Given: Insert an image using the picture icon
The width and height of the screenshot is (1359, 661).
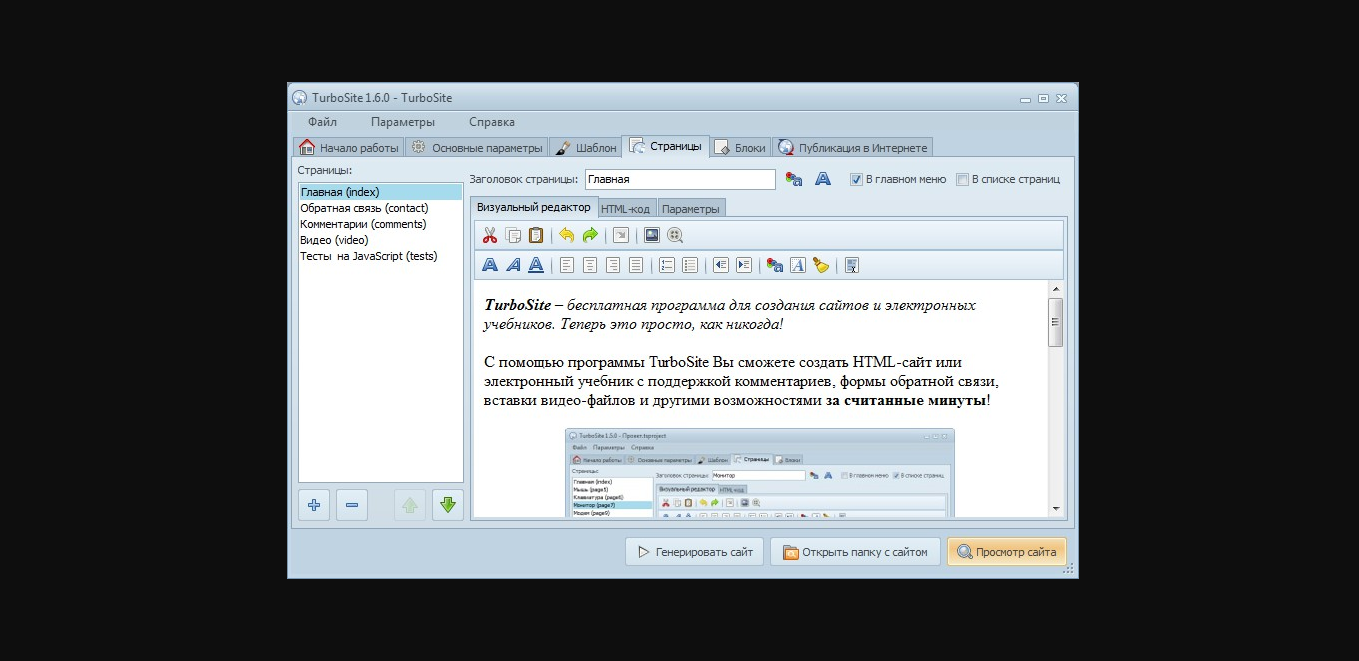Looking at the screenshot, I should (652, 235).
